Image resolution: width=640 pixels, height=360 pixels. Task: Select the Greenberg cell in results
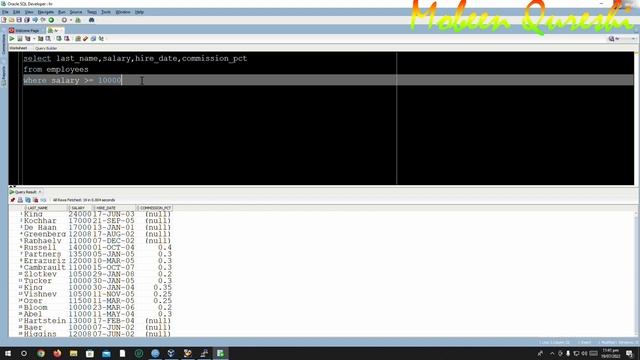pyautogui.click(x=45, y=234)
